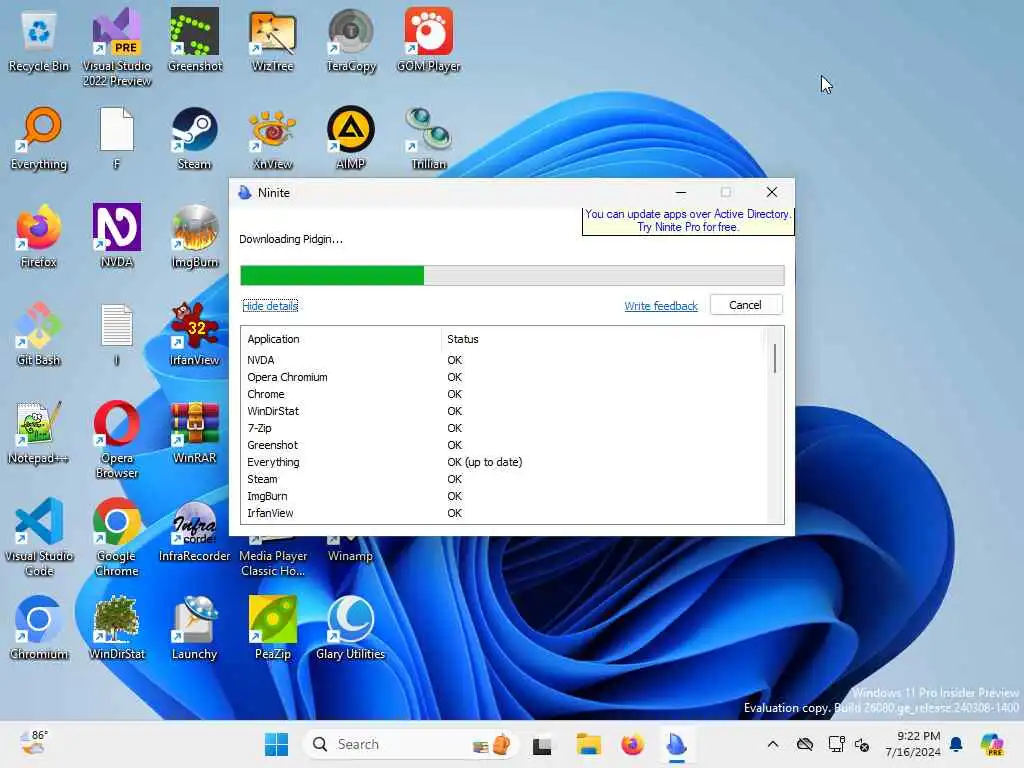Open Firefox from the taskbar
Image resolution: width=1024 pixels, height=768 pixels.
(632, 744)
